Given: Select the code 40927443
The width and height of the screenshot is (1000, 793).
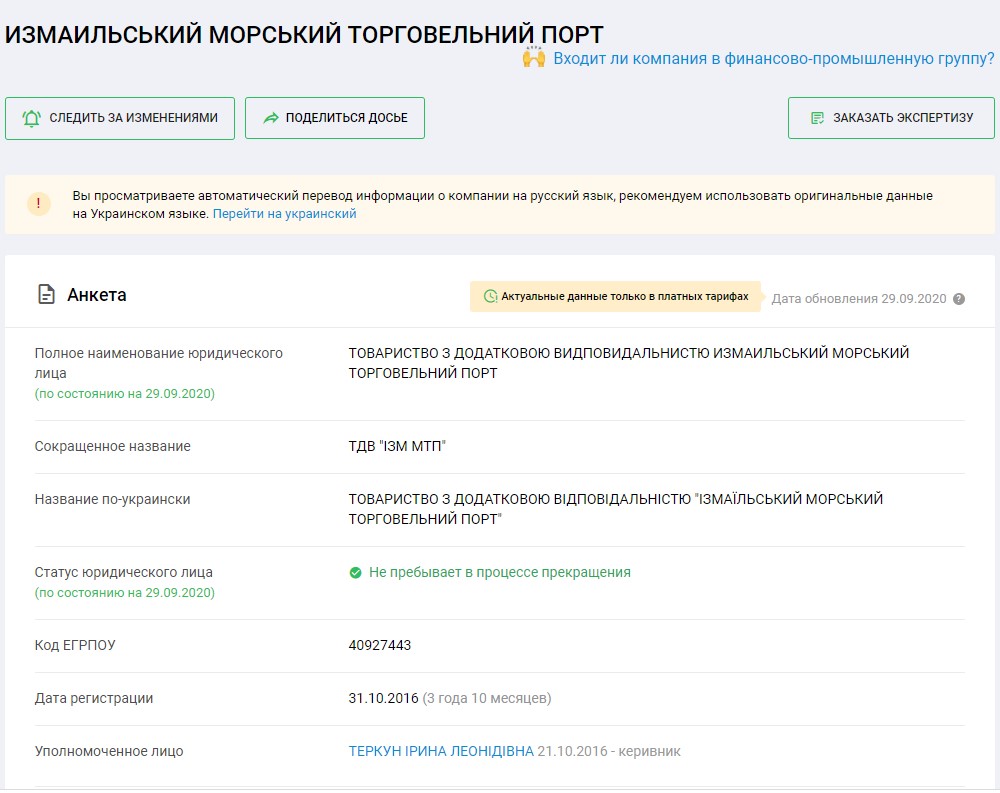Looking at the screenshot, I should click(x=379, y=645).
